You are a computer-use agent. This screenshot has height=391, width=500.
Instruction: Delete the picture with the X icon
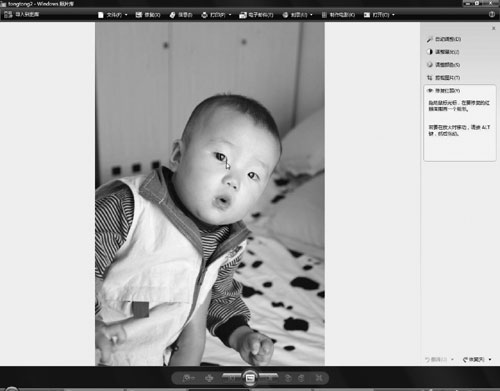click(x=319, y=378)
